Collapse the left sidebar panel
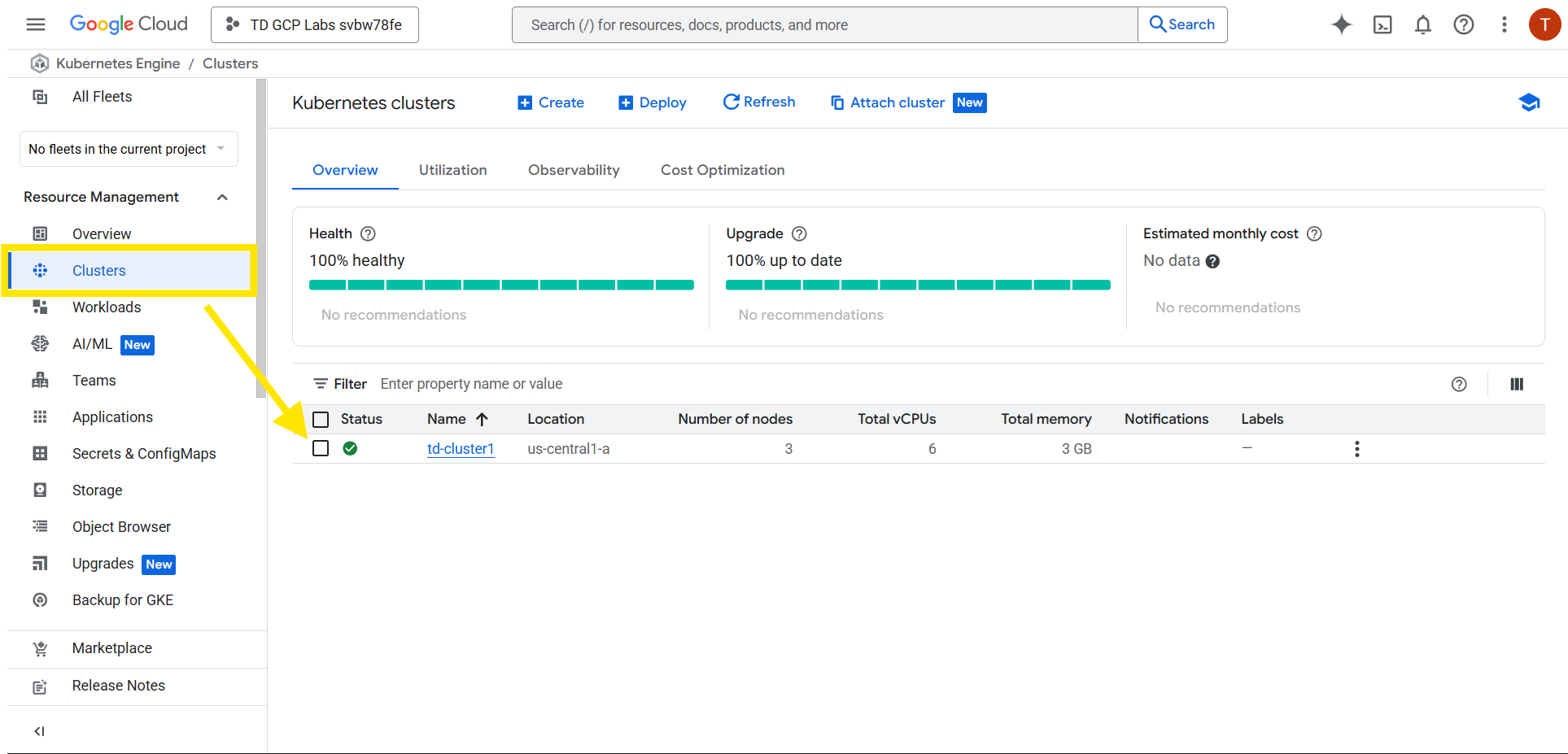Image resolution: width=1568 pixels, height=754 pixels. 39,731
